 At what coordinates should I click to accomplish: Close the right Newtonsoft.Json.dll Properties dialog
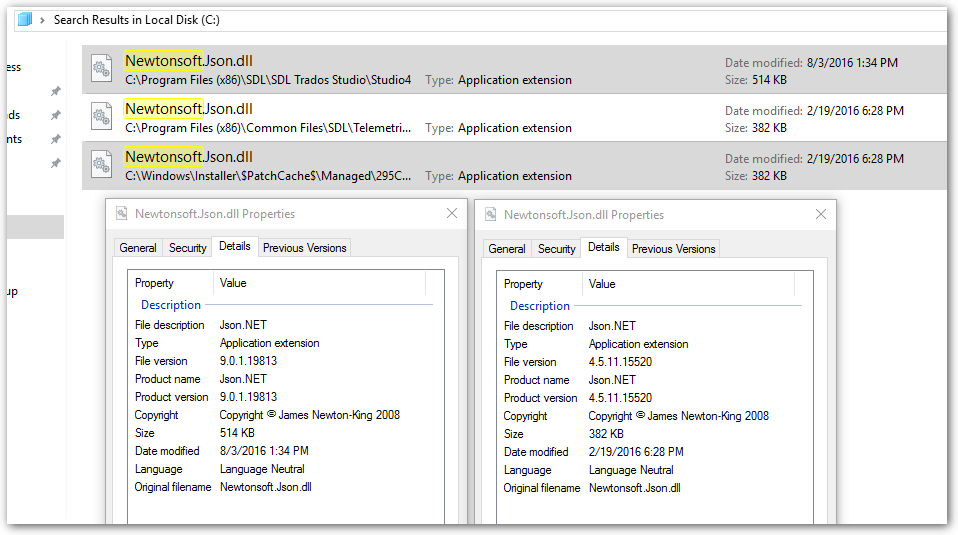click(821, 215)
